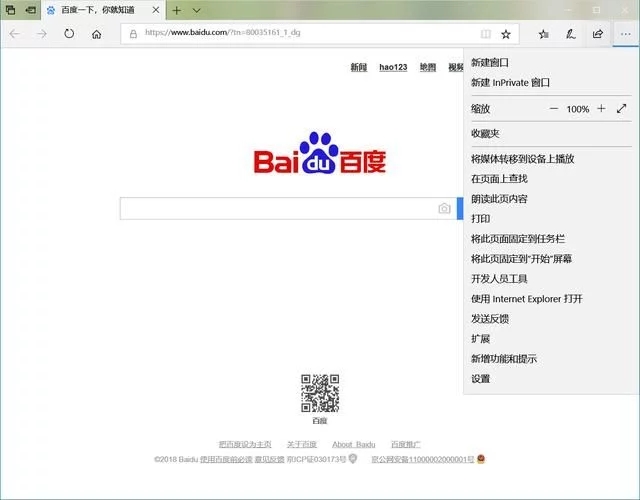Open the web notes pen icon
The height and width of the screenshot is (500, 640).
571,34
